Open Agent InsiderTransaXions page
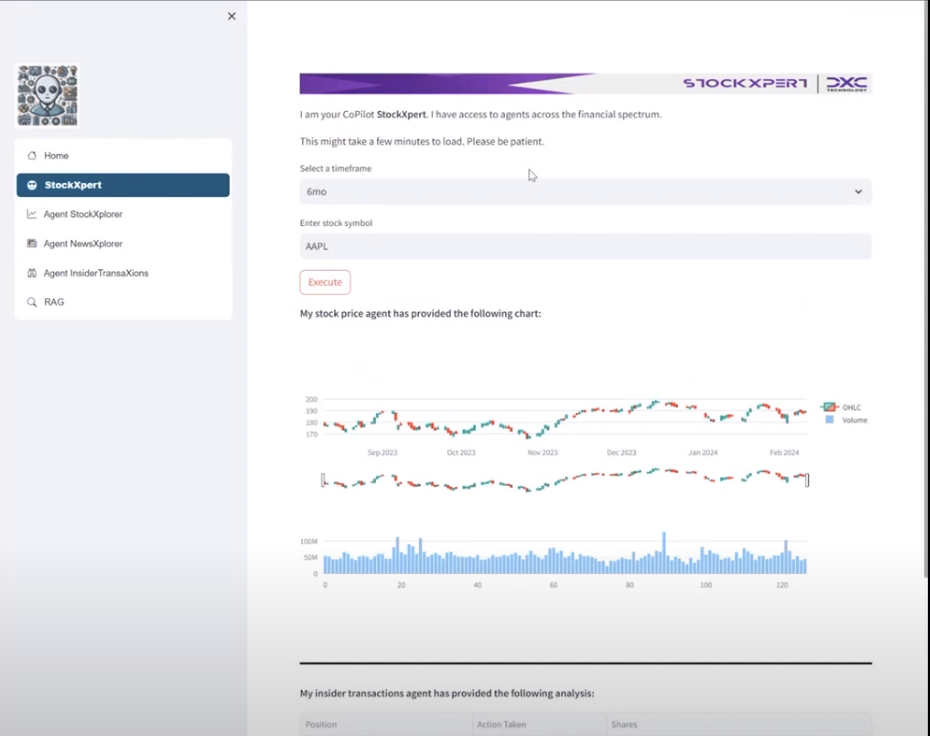Screen dimensions: 930x736 point(123,273)
